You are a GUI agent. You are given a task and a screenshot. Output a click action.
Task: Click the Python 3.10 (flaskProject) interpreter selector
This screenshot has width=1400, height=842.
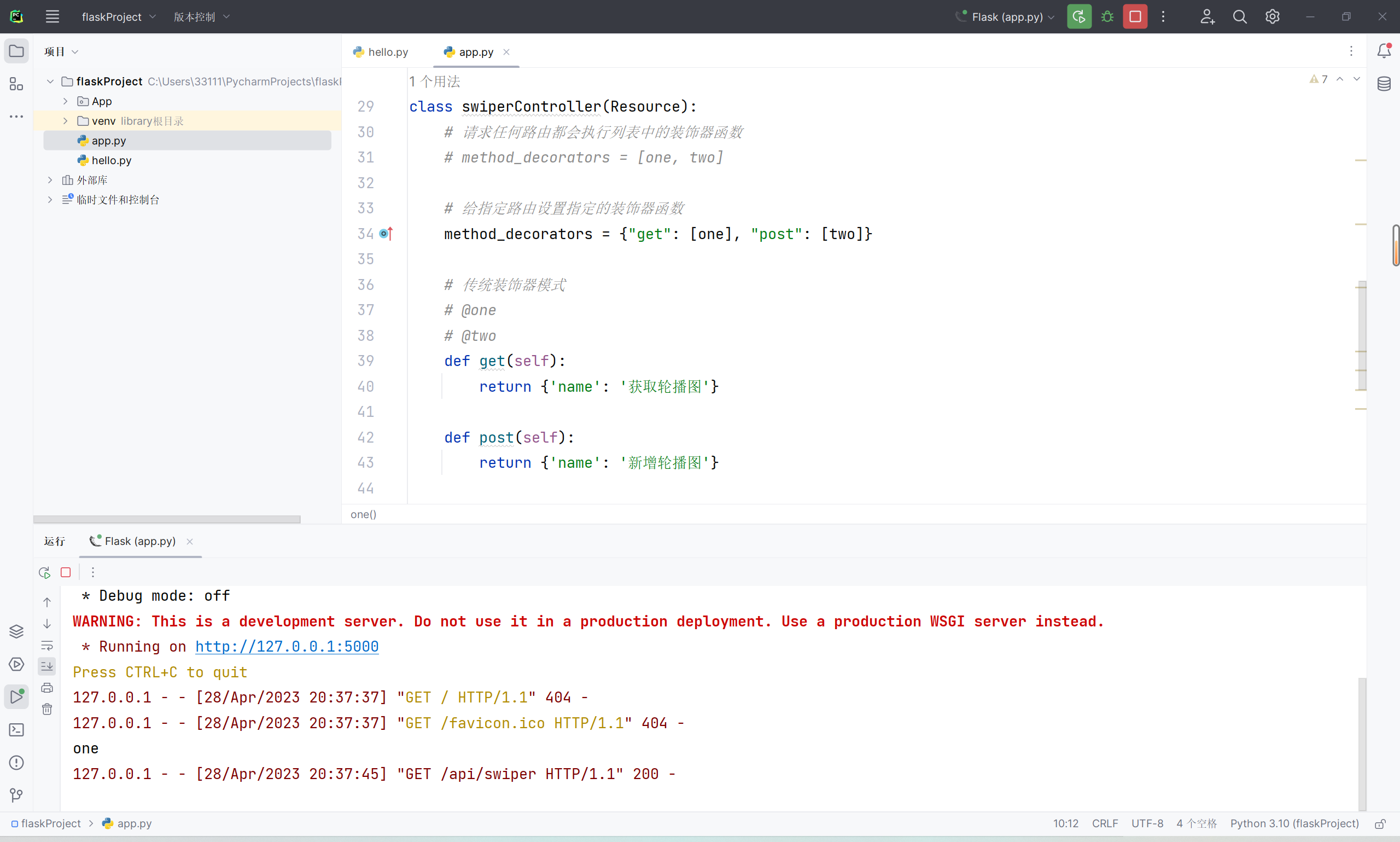(1294, 823)
